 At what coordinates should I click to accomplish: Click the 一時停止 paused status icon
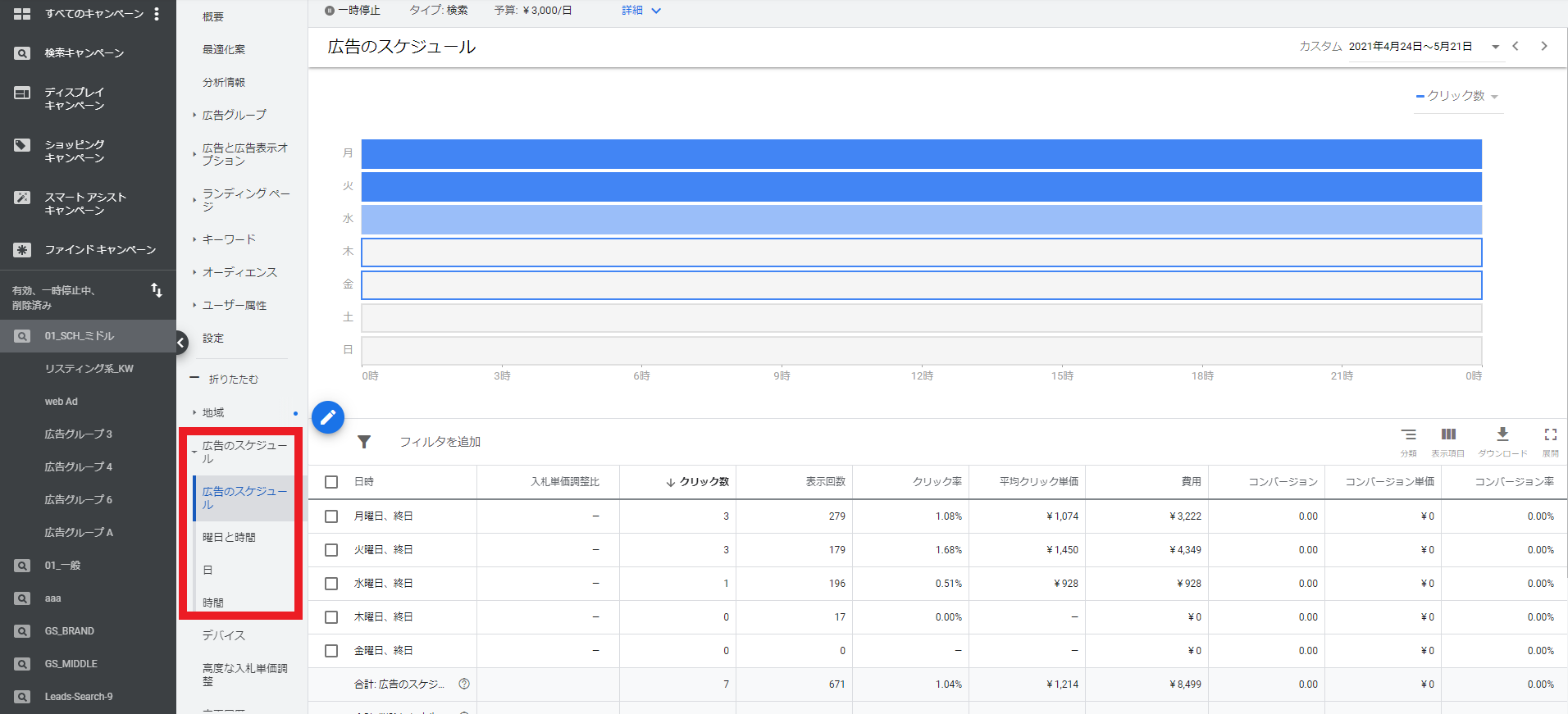329,11
